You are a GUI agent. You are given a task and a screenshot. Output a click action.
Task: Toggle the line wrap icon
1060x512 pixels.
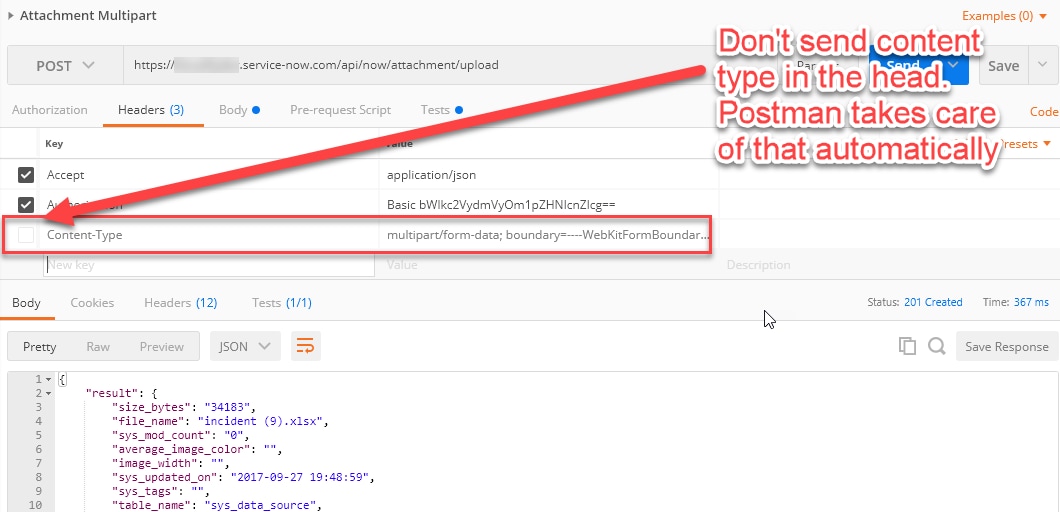pyautogui.click(x=306, y=346)
